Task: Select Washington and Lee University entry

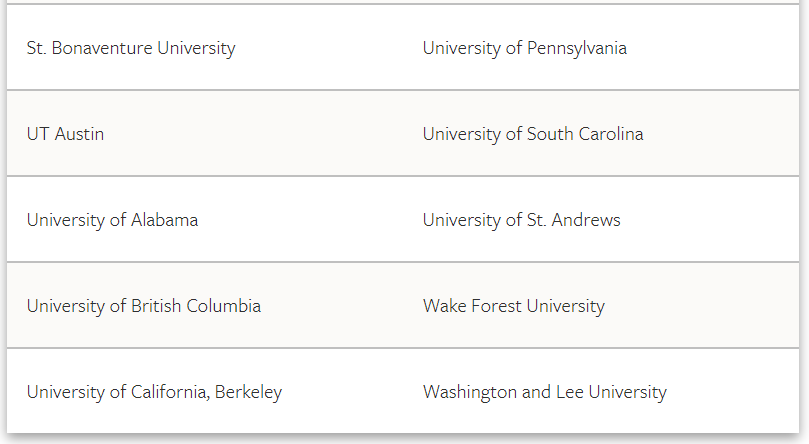Action: (x=545, y=392)
